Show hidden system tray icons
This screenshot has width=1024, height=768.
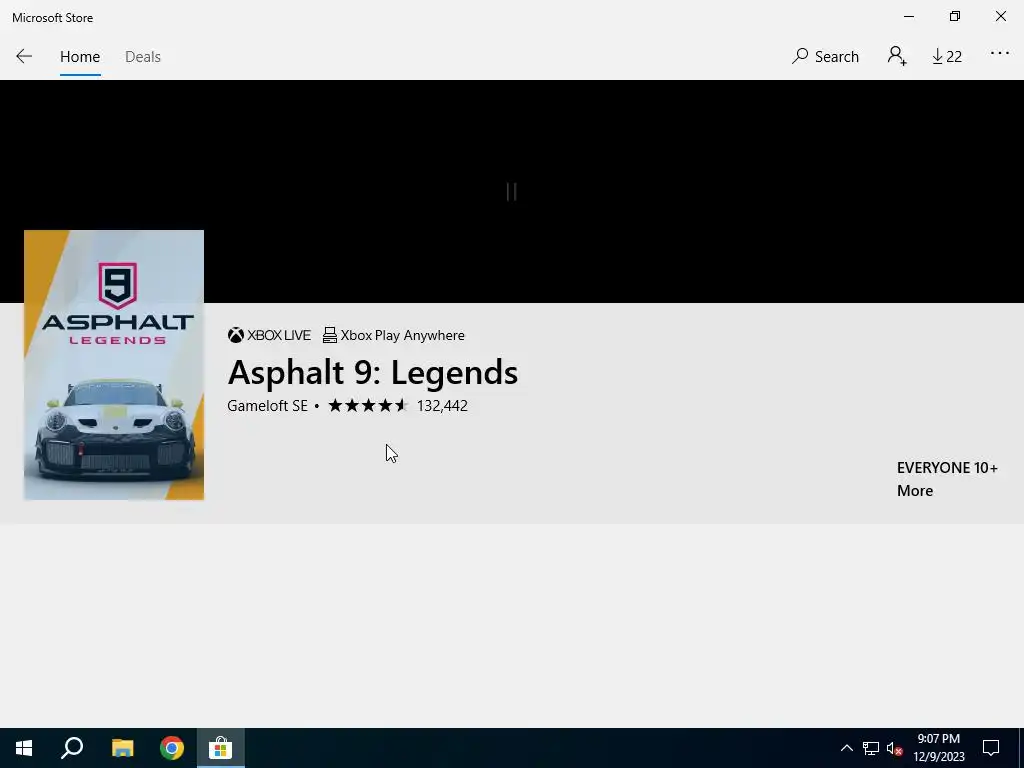(x=846, y=748)
